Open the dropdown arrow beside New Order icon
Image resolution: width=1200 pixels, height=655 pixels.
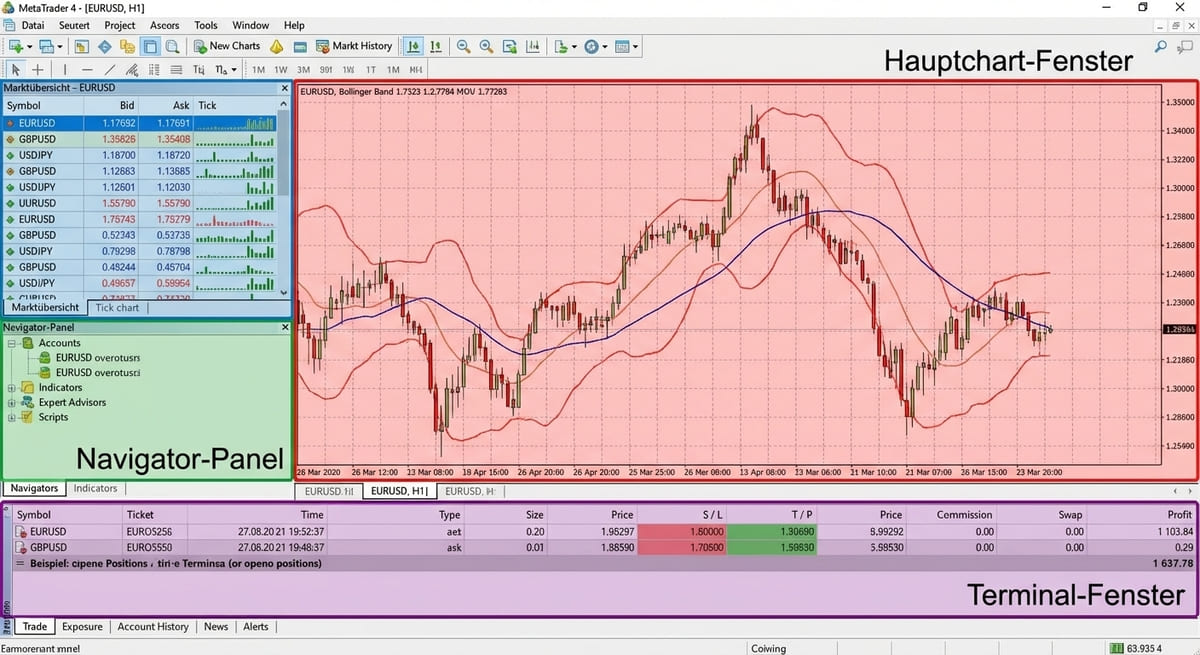30,47
